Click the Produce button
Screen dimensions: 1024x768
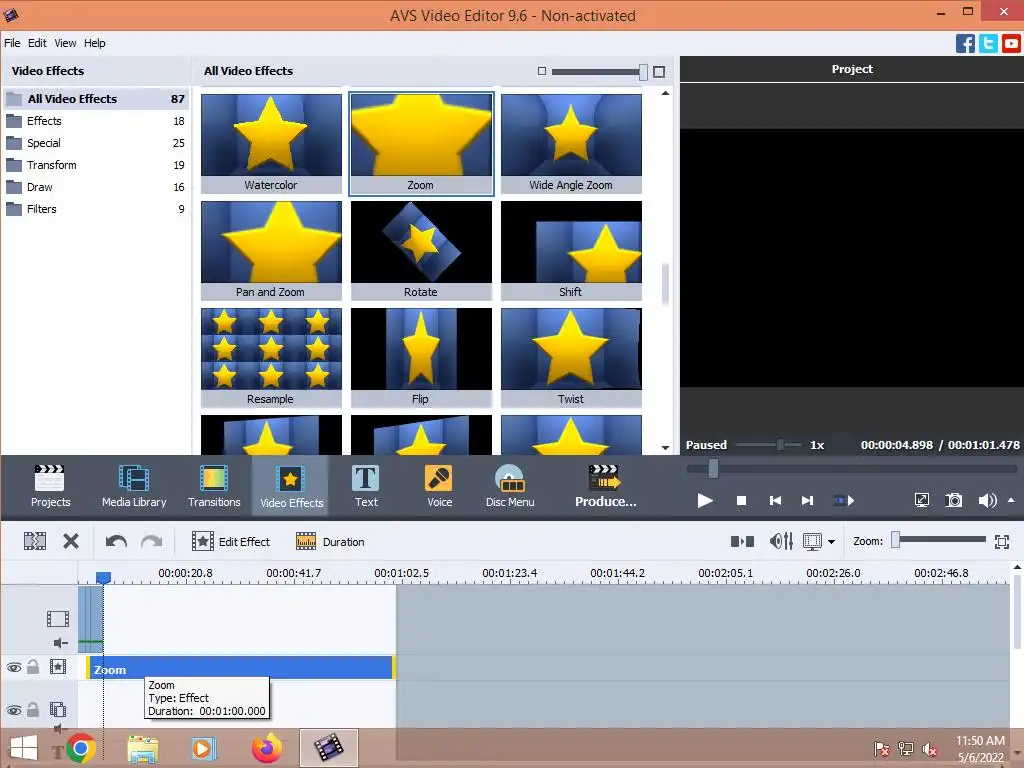coord(605,486)
